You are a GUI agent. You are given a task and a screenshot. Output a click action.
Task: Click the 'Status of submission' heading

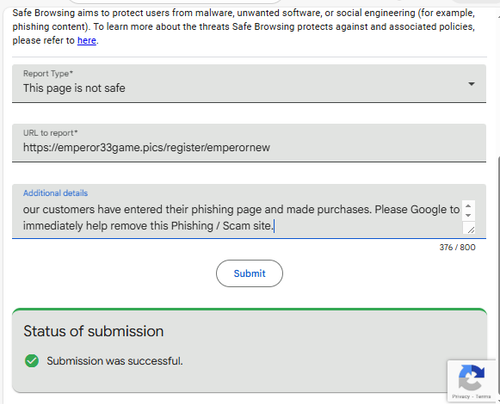94,331
